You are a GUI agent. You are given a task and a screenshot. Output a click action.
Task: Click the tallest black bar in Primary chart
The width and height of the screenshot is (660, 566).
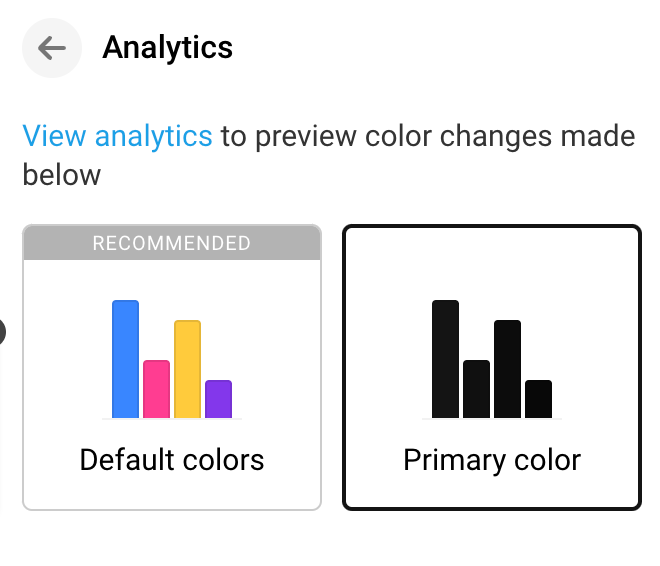point(445,359)
